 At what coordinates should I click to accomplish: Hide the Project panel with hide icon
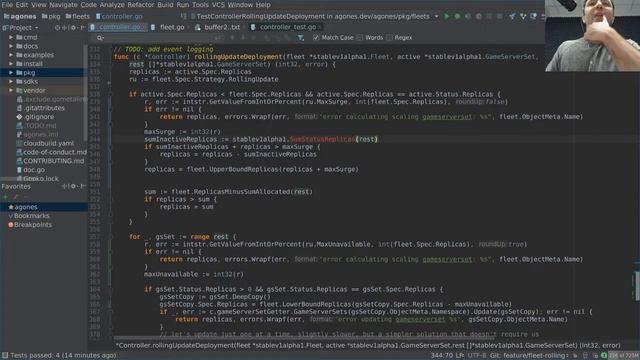(83, 28)
